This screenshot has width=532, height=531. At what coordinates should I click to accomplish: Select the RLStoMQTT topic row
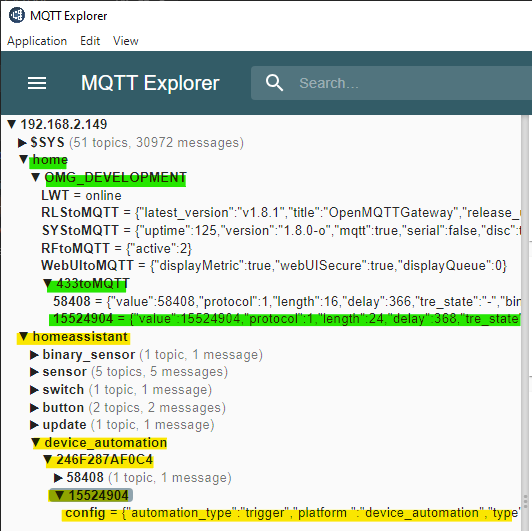click(x=281, y=213)
